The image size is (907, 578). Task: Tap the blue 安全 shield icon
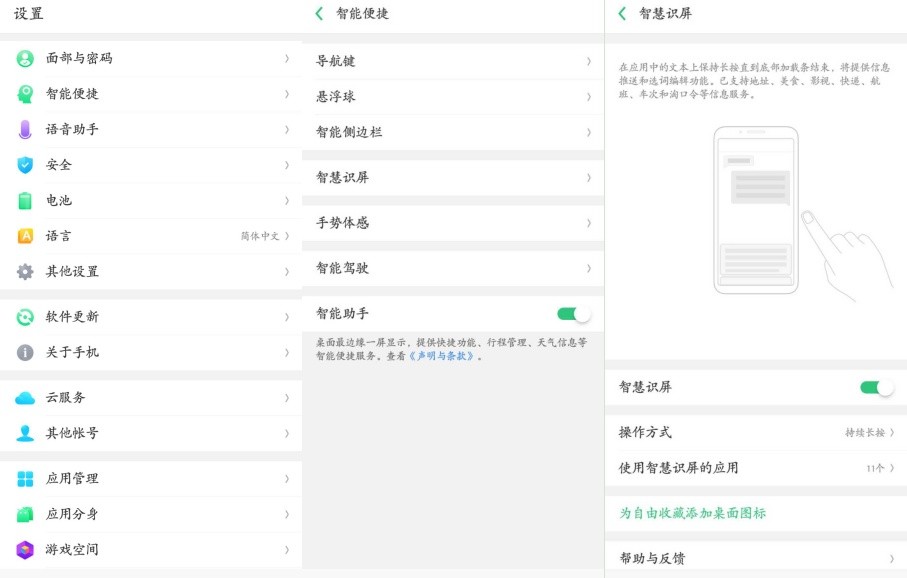coord(25,165)
